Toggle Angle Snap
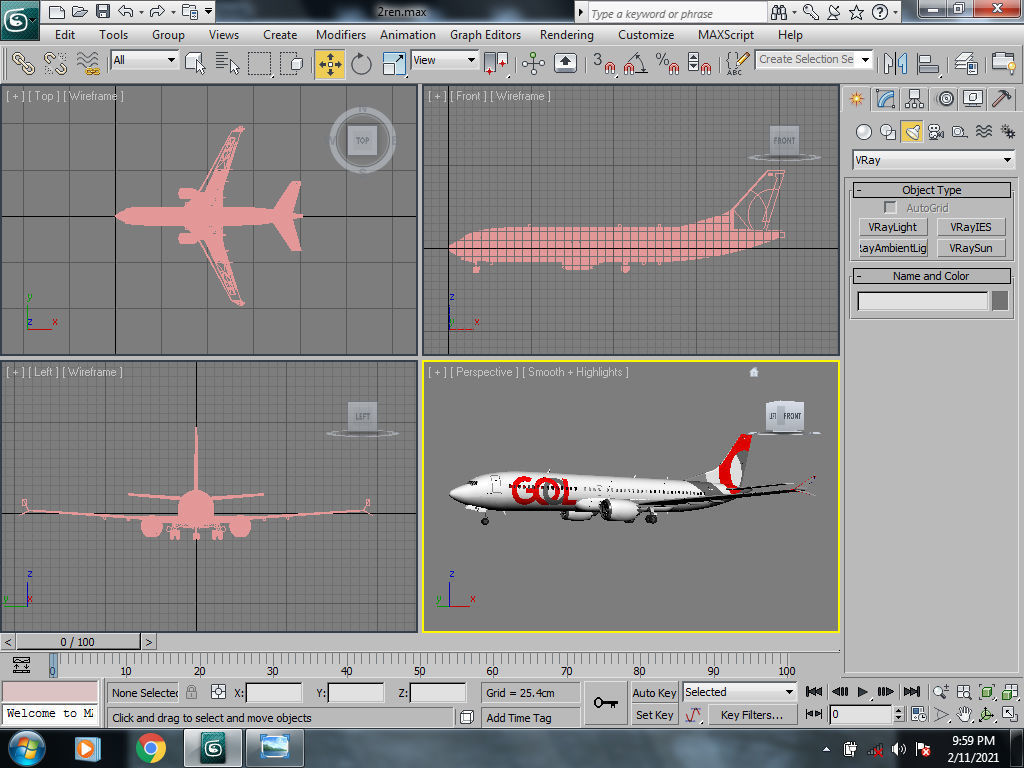 point(635,63)
